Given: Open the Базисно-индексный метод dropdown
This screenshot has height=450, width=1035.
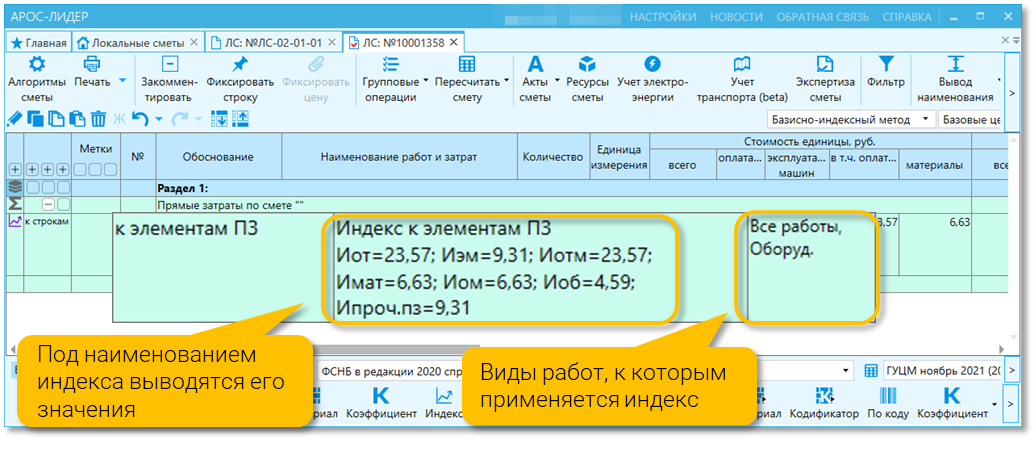Looking at the screenshot, I should (851, 120).
